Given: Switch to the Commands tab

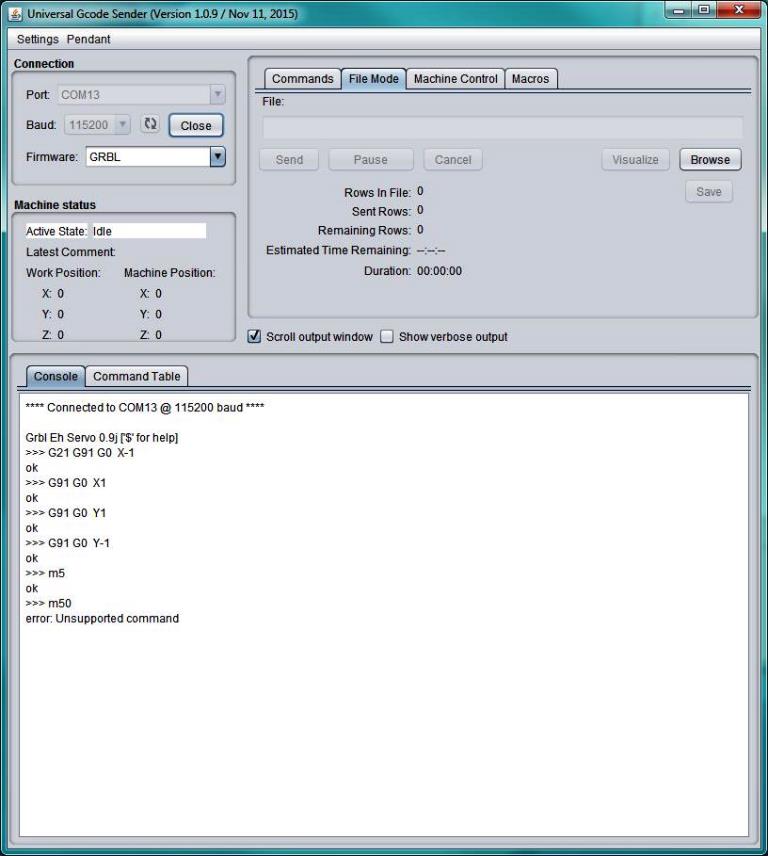Looking at the screenshot, I should tap(302, 79).
